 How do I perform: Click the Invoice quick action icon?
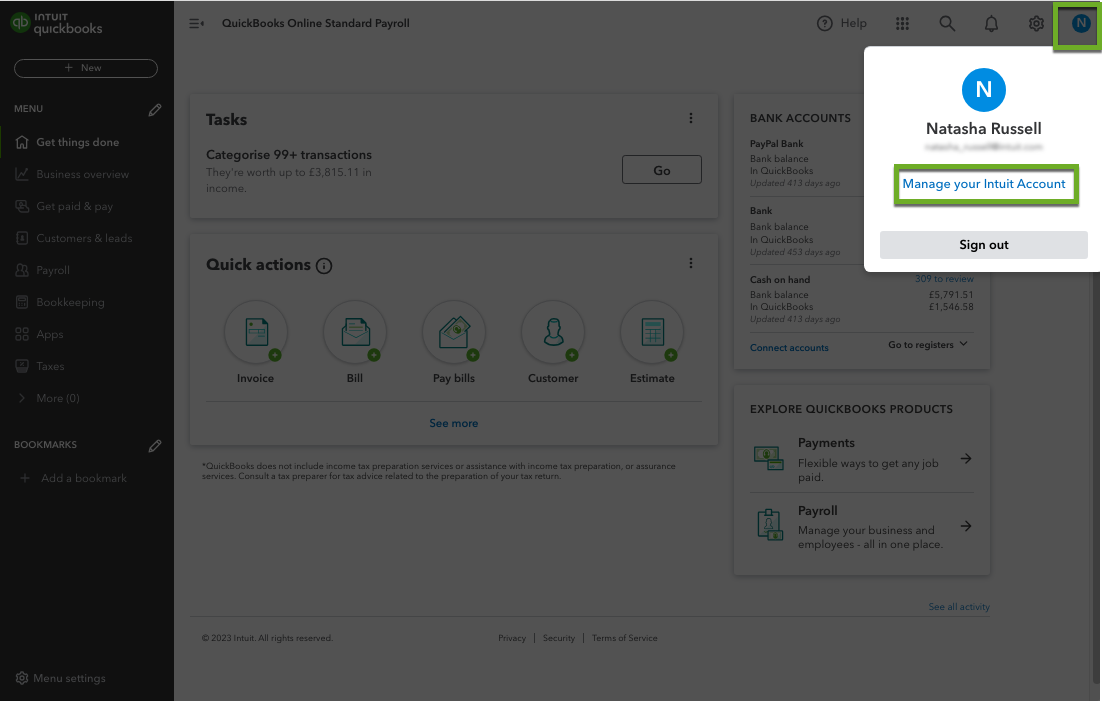tap(255, 333)
